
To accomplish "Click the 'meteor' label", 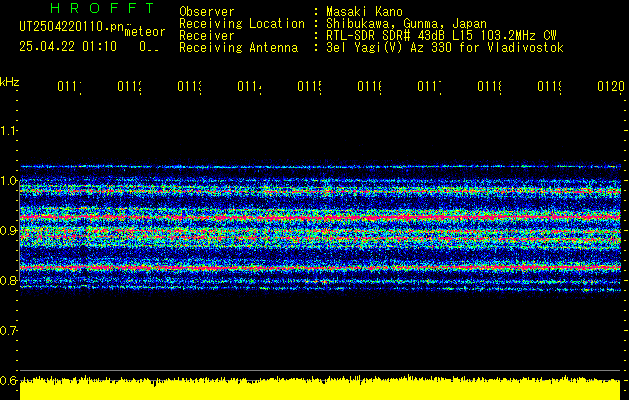I will click(x=145, y=32).
